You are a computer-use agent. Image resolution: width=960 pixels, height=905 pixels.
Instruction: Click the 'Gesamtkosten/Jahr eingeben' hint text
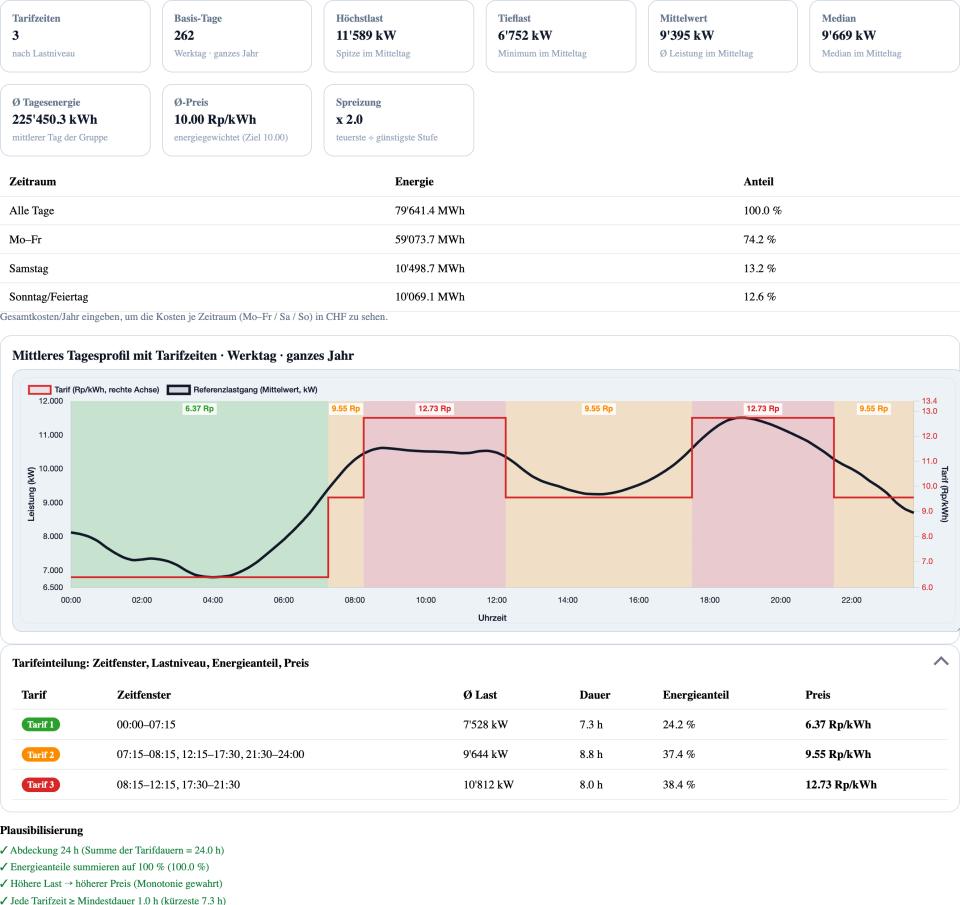click(194, 317)
